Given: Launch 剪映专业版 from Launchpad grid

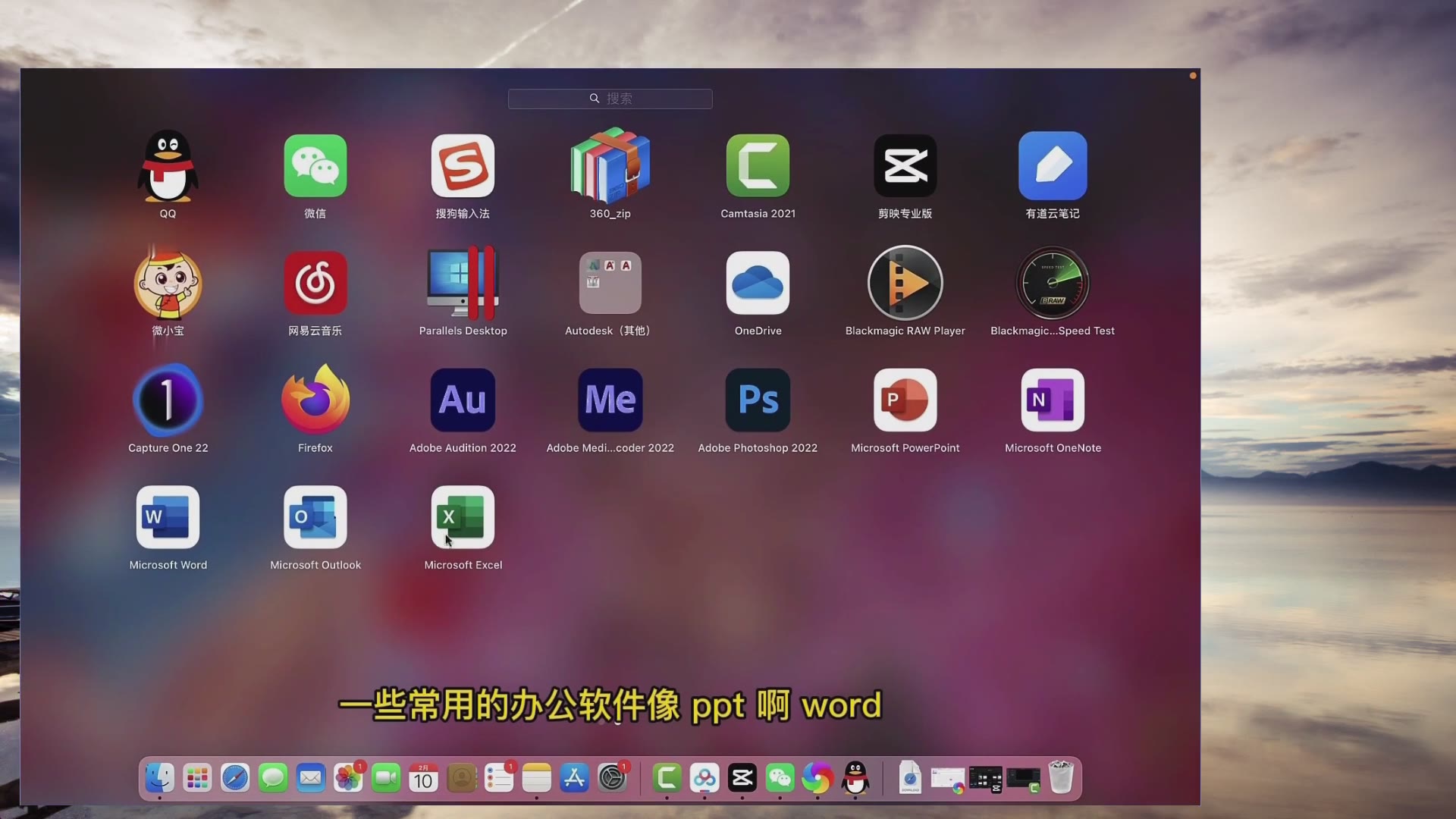Looking at the screenshot, I should click(x=905, y=166).
